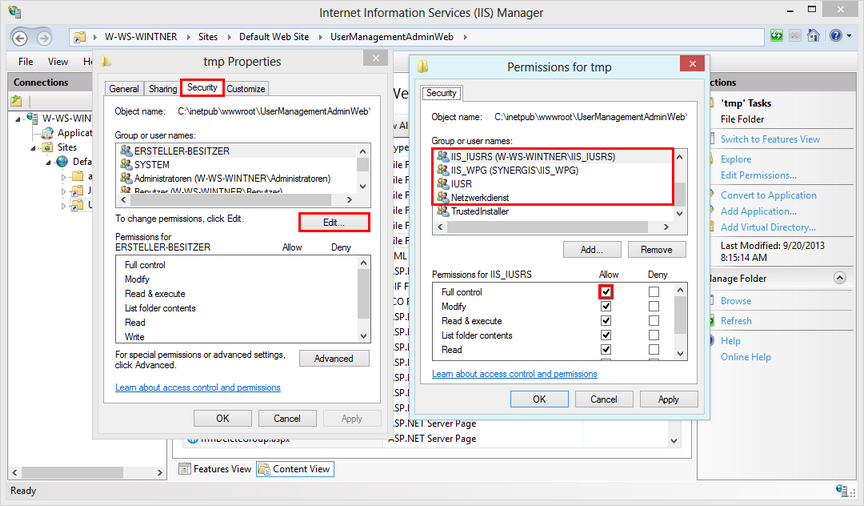Click the Advanced button in tmp Properties
864x506 pixels.
[x=334, y=358]
